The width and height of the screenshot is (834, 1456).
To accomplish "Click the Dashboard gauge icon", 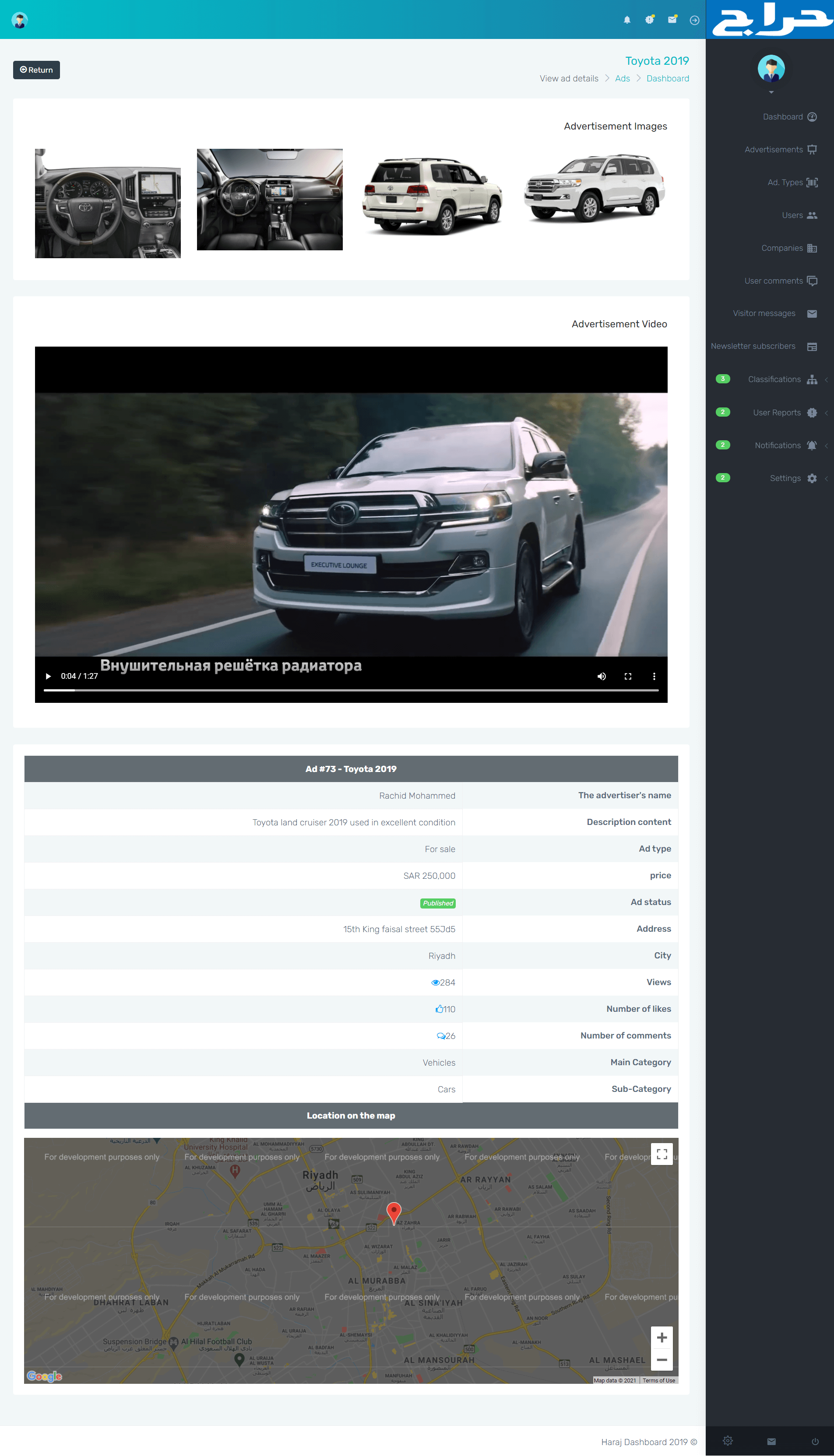I will (x=812, y=117).
